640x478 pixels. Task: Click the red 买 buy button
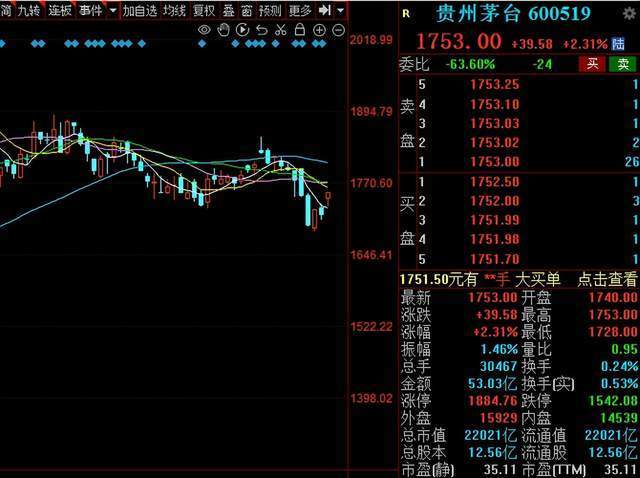pyautogui.click(x=592, y=64)
